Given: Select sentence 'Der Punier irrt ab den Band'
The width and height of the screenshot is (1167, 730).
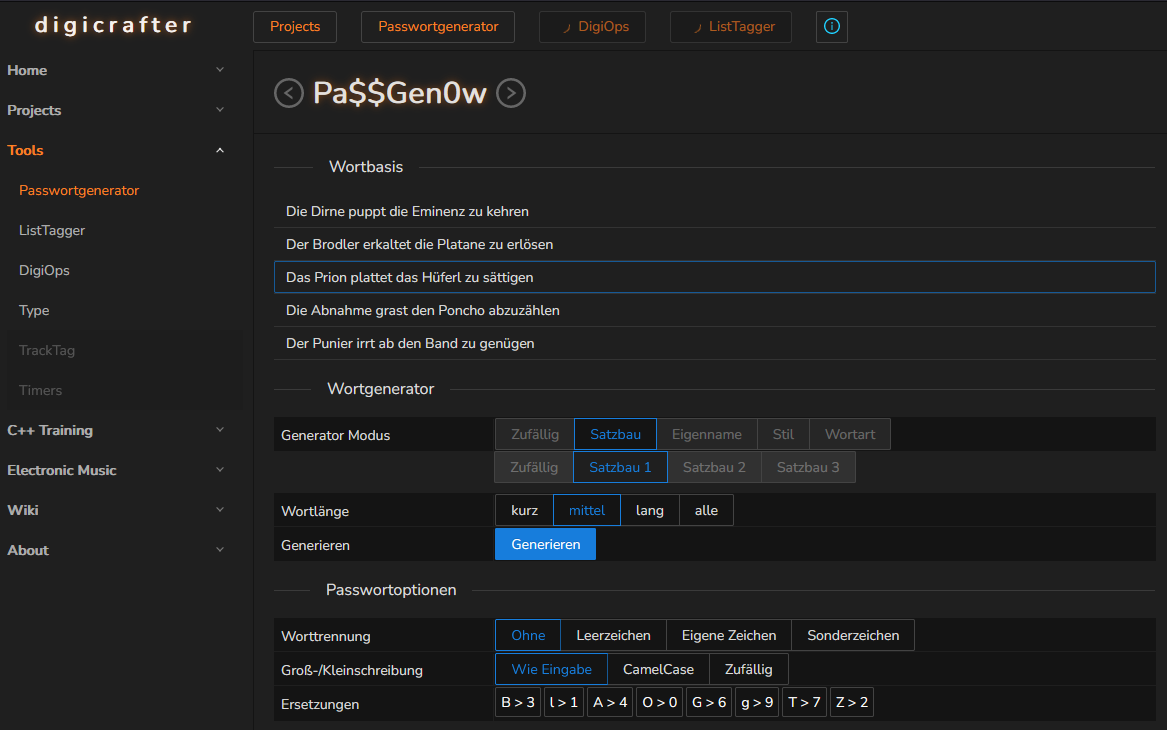Looking at the screenshot, I should coord(714,343).
